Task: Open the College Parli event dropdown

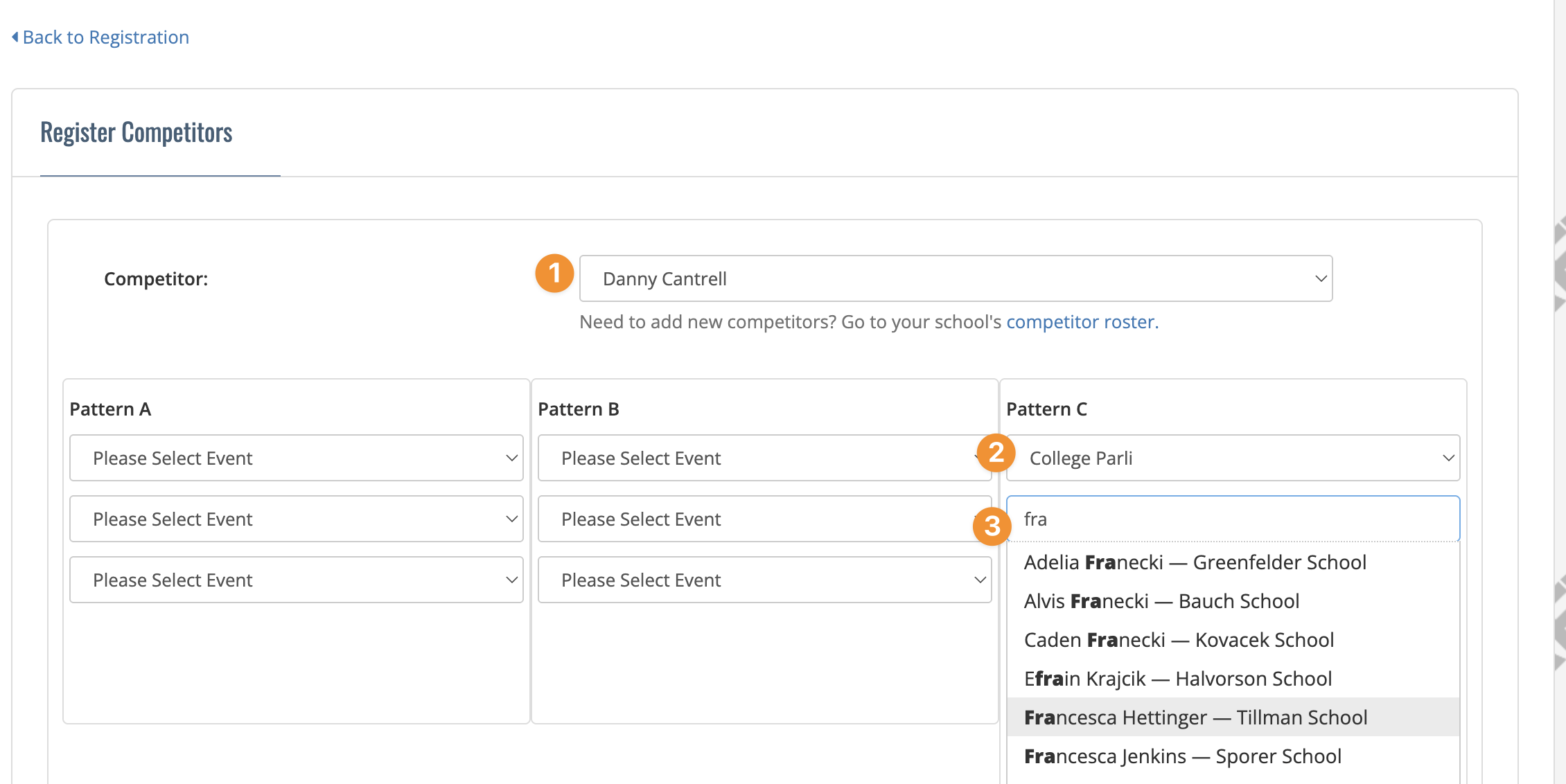Action: tap(1233, 458)
